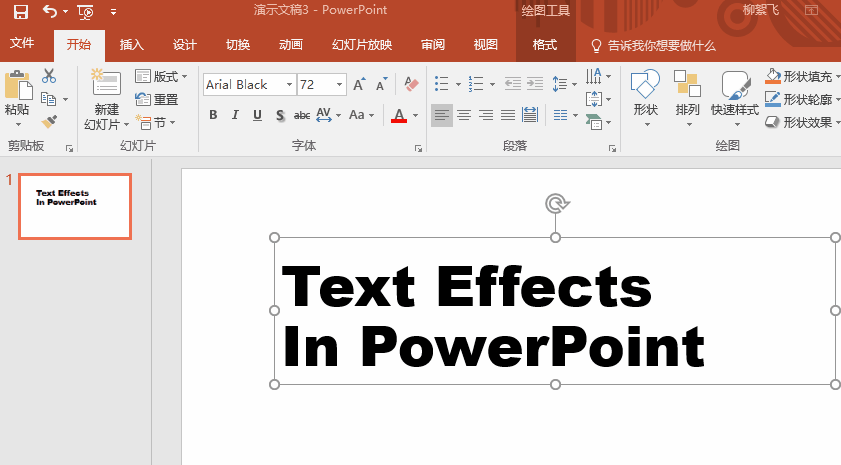Switch to the 插入 tab
The width and height of the screenshot is (841, 465).
click(131, 45)
